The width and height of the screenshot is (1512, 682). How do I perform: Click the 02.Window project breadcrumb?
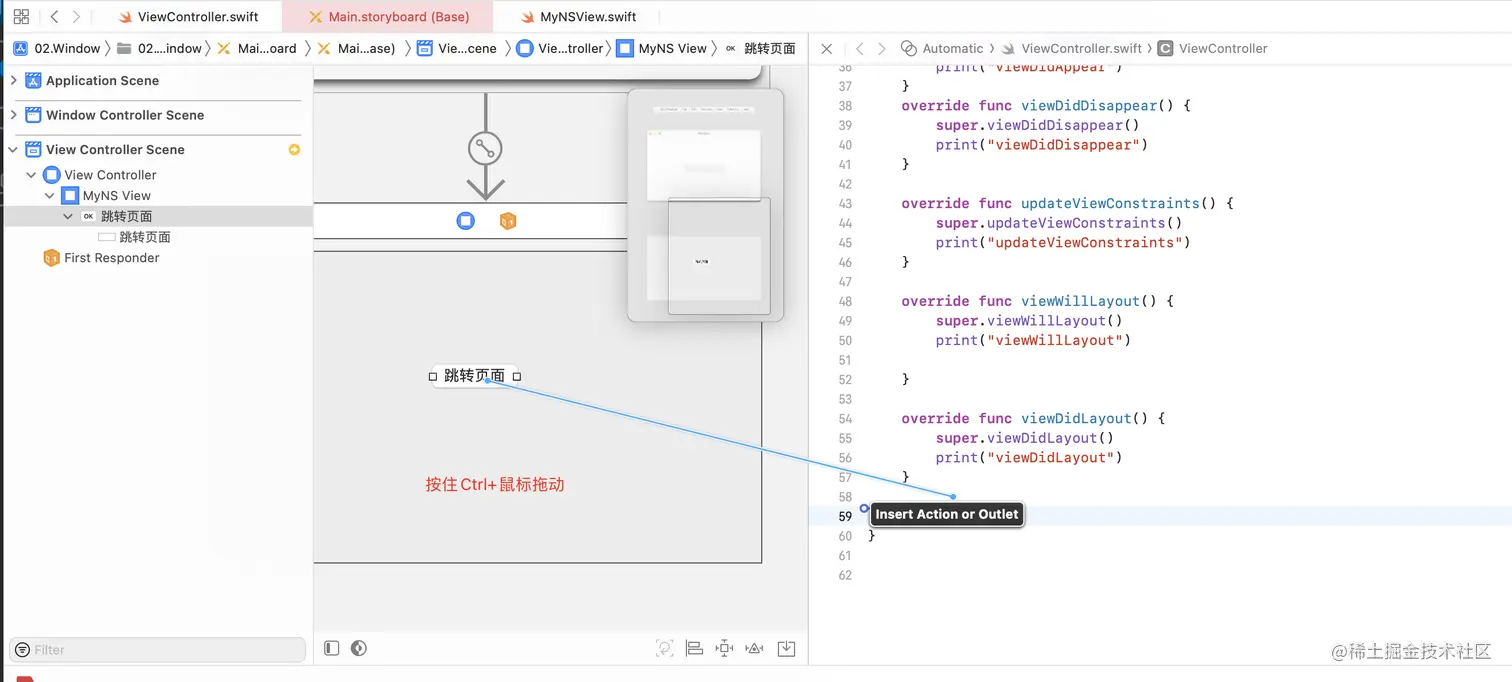pos(57,48)
